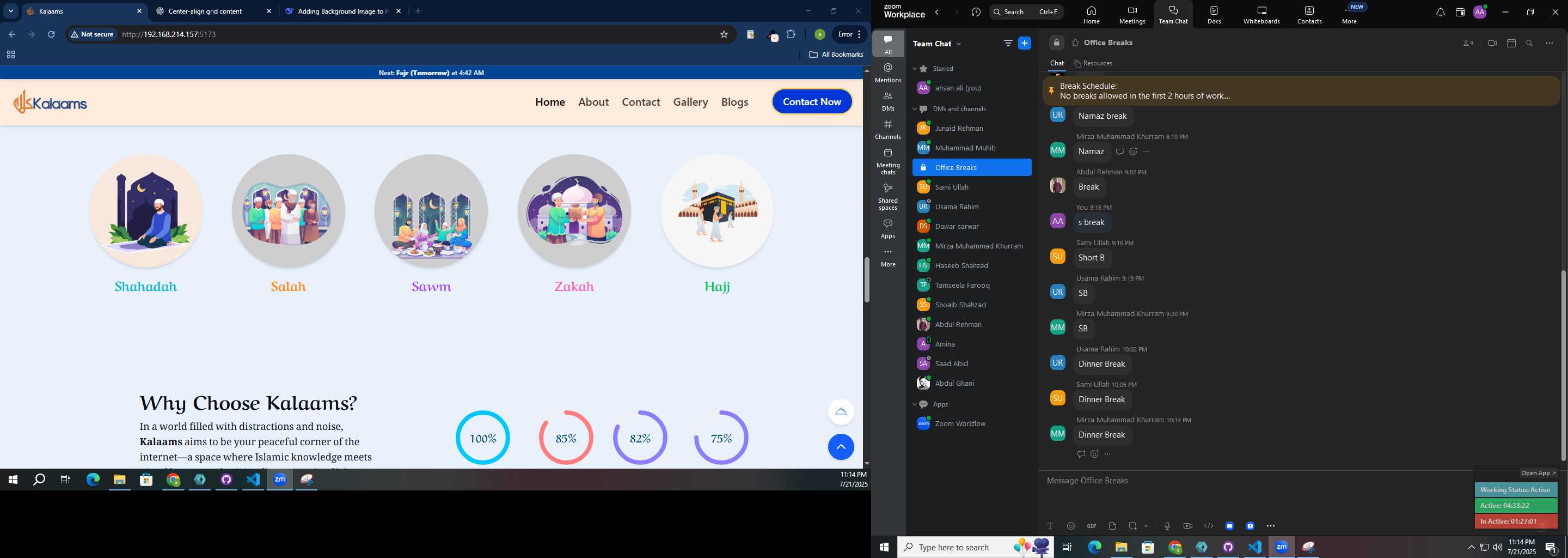Select the Chat tab in Office Breaks
The width and height of the screenshot is (1568, 558).
click(1057, 63)
